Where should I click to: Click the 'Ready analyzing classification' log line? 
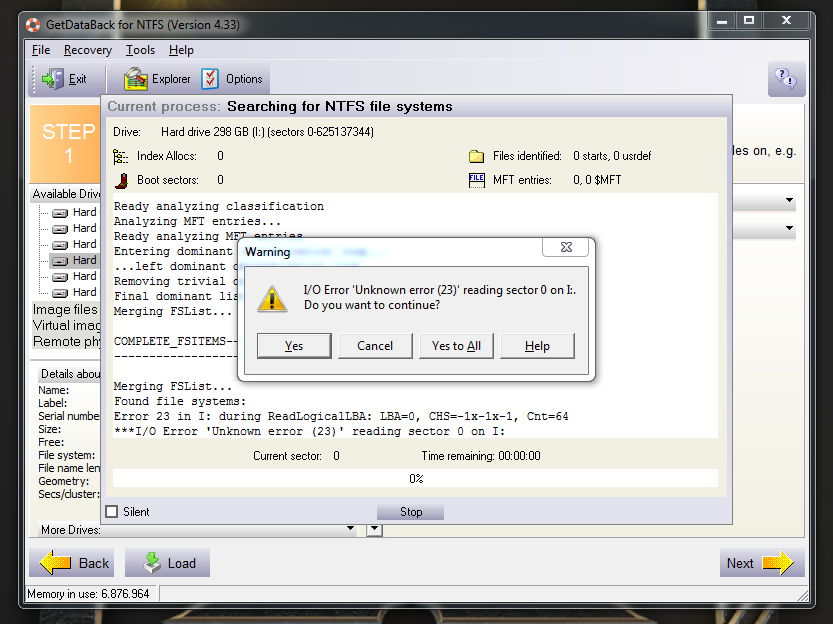point(219,206)
